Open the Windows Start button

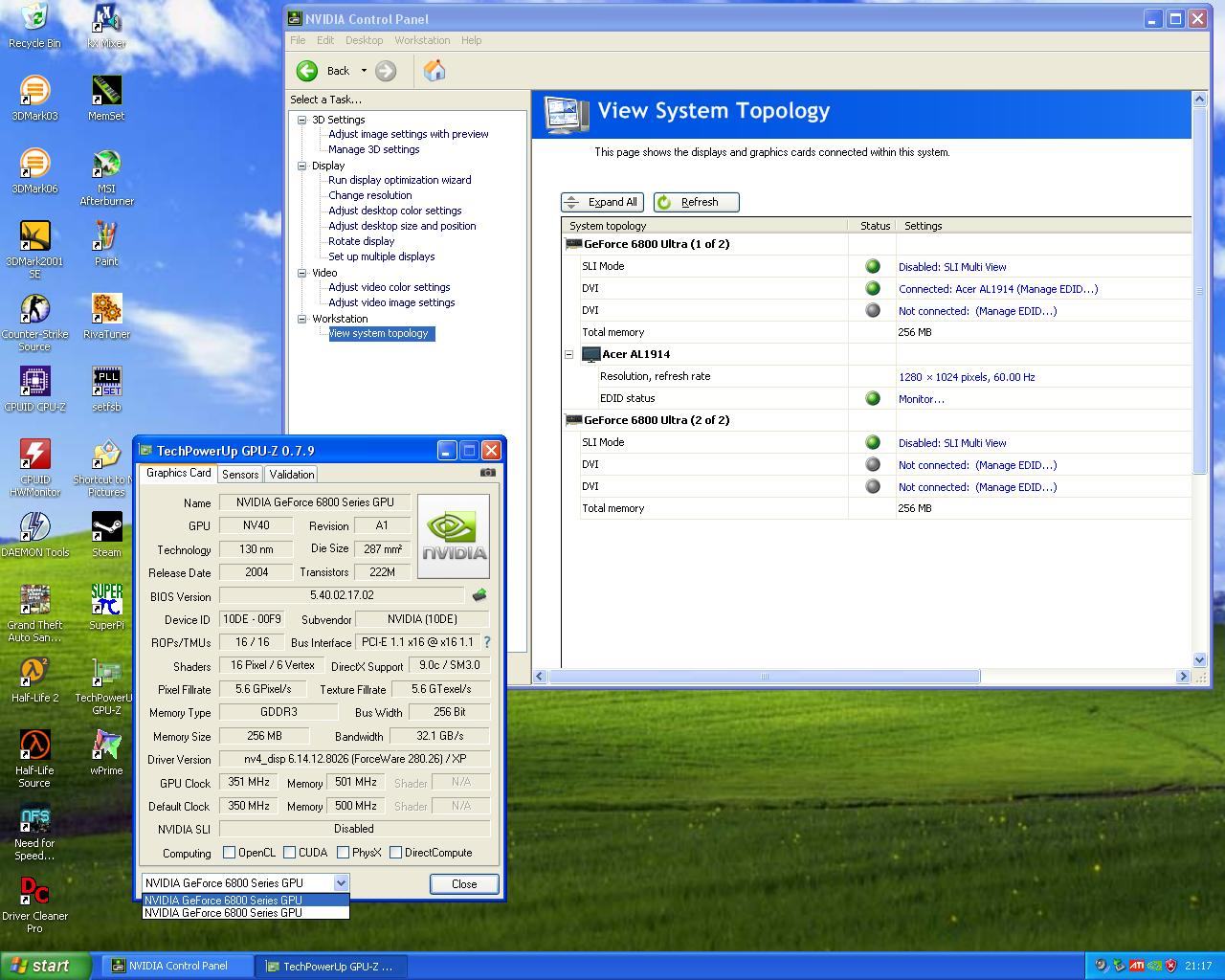point(46,966)
